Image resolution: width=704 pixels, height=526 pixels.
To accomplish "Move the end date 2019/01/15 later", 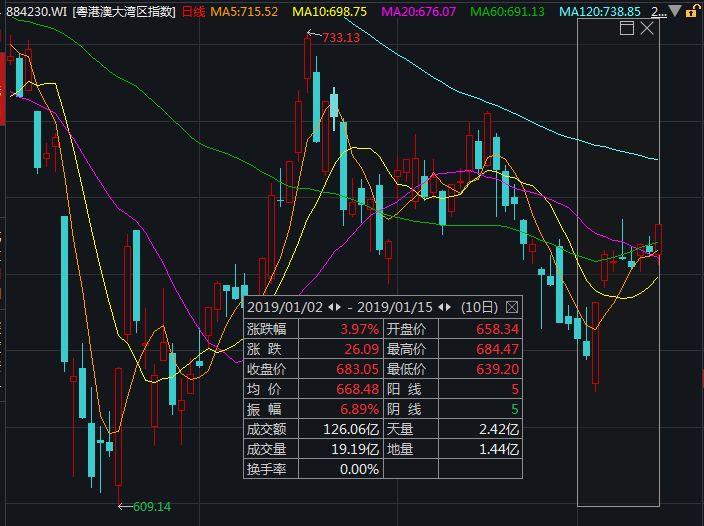I will (450, 306).
